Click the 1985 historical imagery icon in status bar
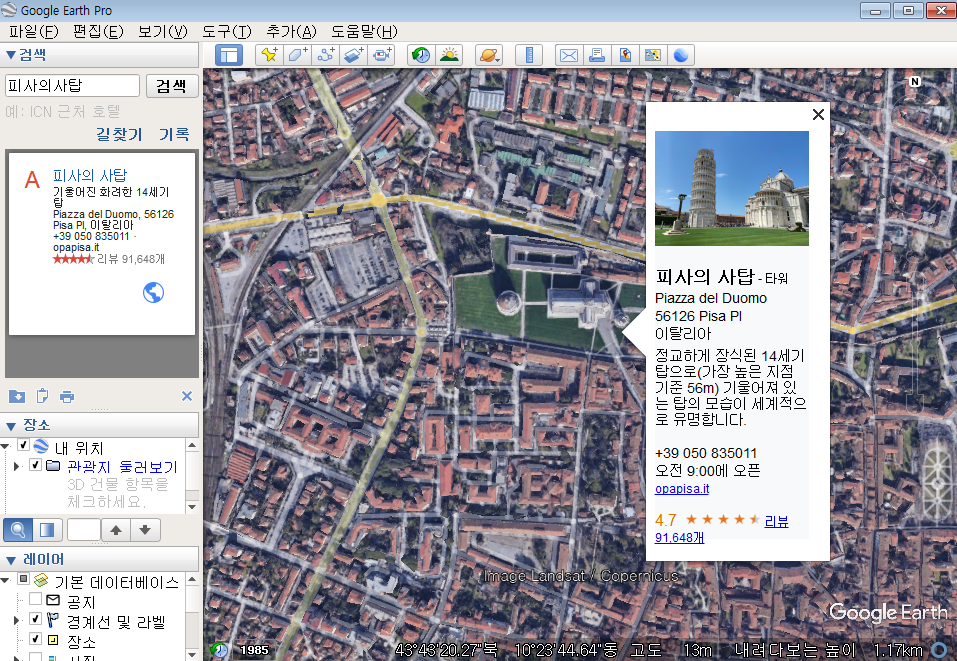 pyautogui.click(x=220, y=650)
